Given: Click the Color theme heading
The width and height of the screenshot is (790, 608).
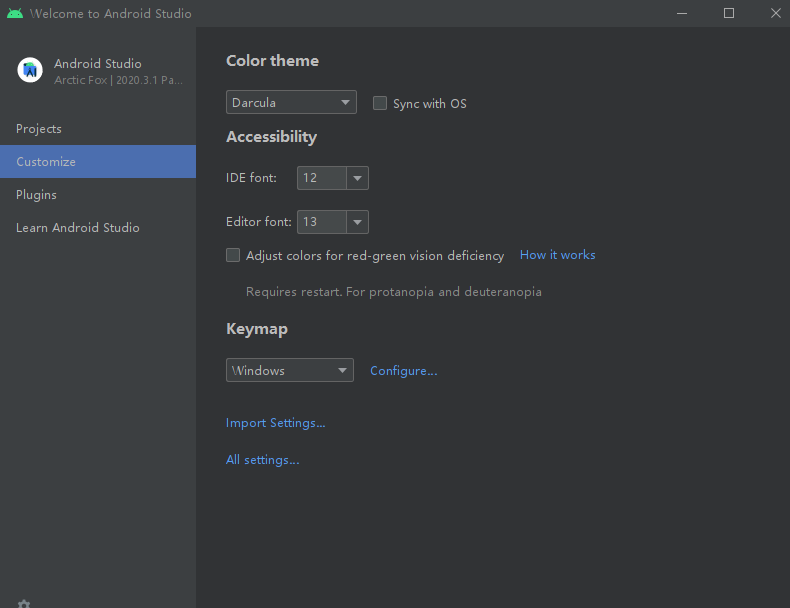Looking at the screenshot, I should [272, 61].
